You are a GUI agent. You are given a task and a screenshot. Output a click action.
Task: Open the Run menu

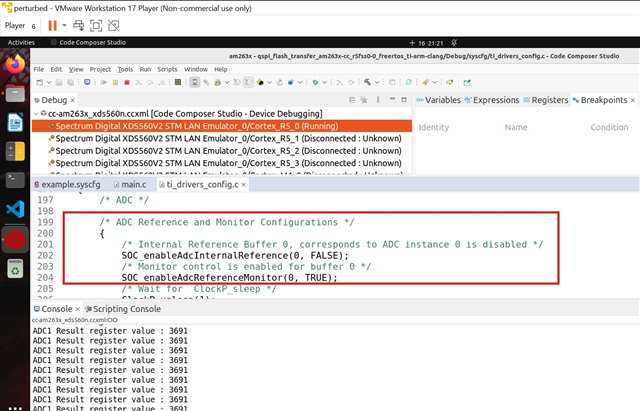145,69
